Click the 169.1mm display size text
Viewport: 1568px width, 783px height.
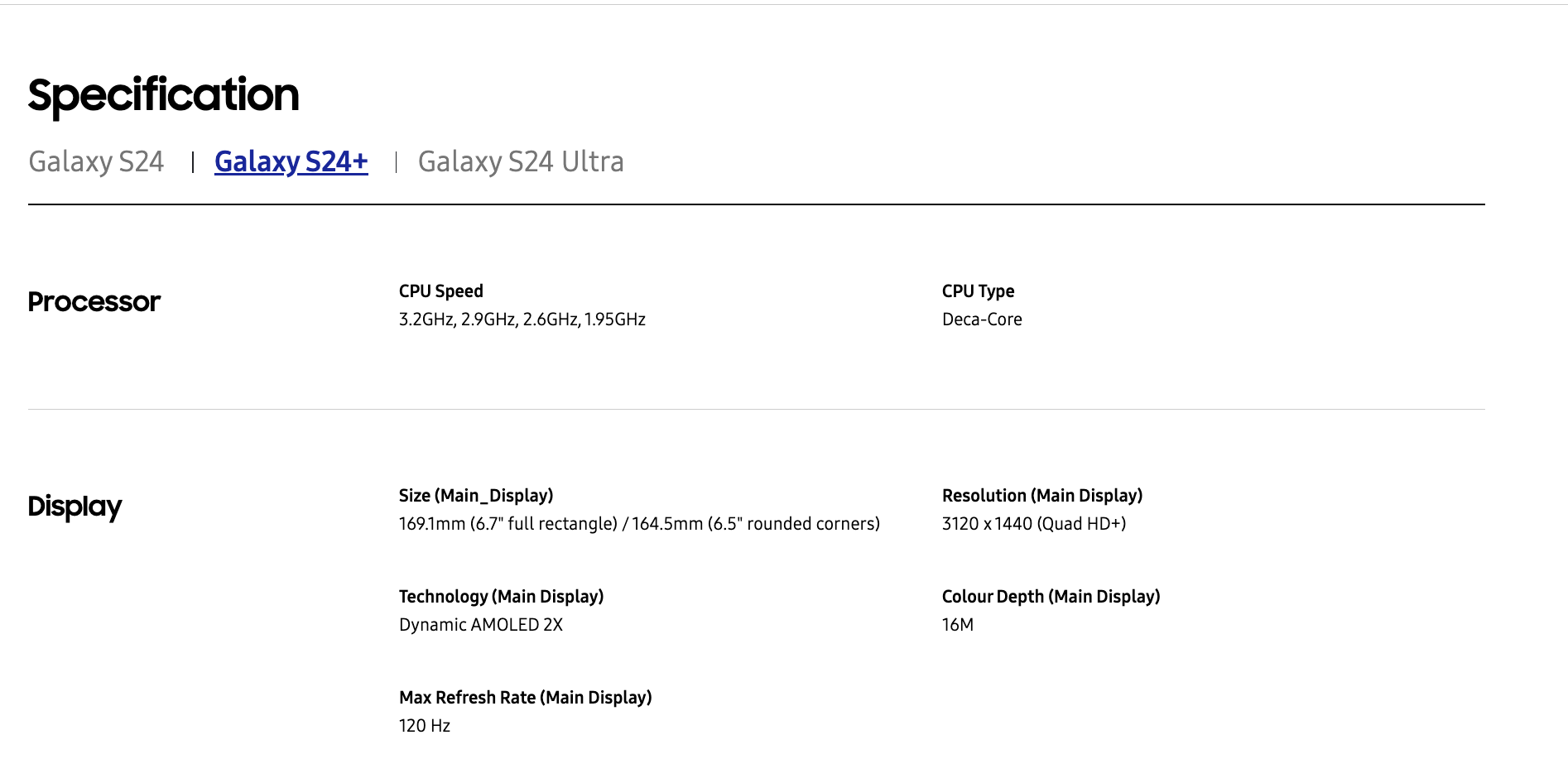(639, 524)
